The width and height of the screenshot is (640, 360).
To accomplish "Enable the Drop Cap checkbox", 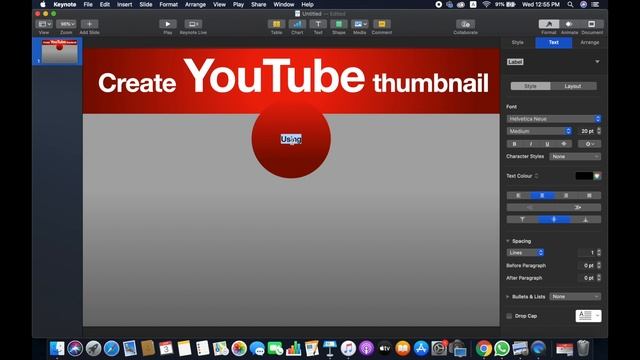I will [x=509, y=316].
